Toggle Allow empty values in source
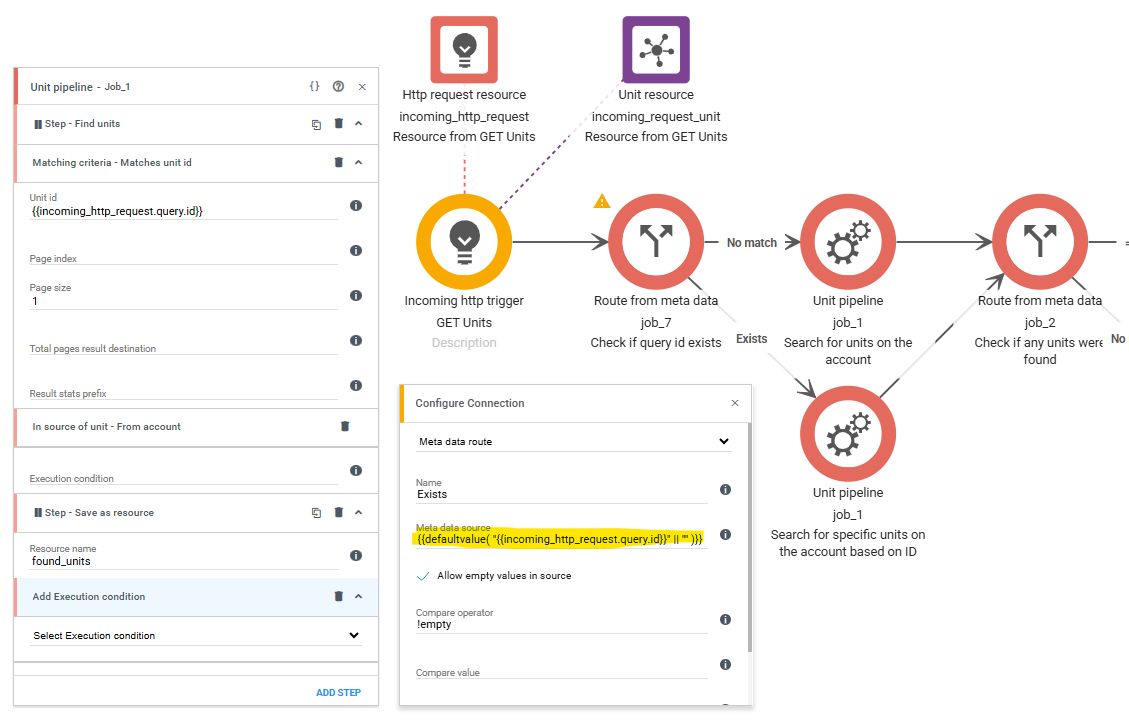This screenshot has width=1129, height=722. (423, 576)
